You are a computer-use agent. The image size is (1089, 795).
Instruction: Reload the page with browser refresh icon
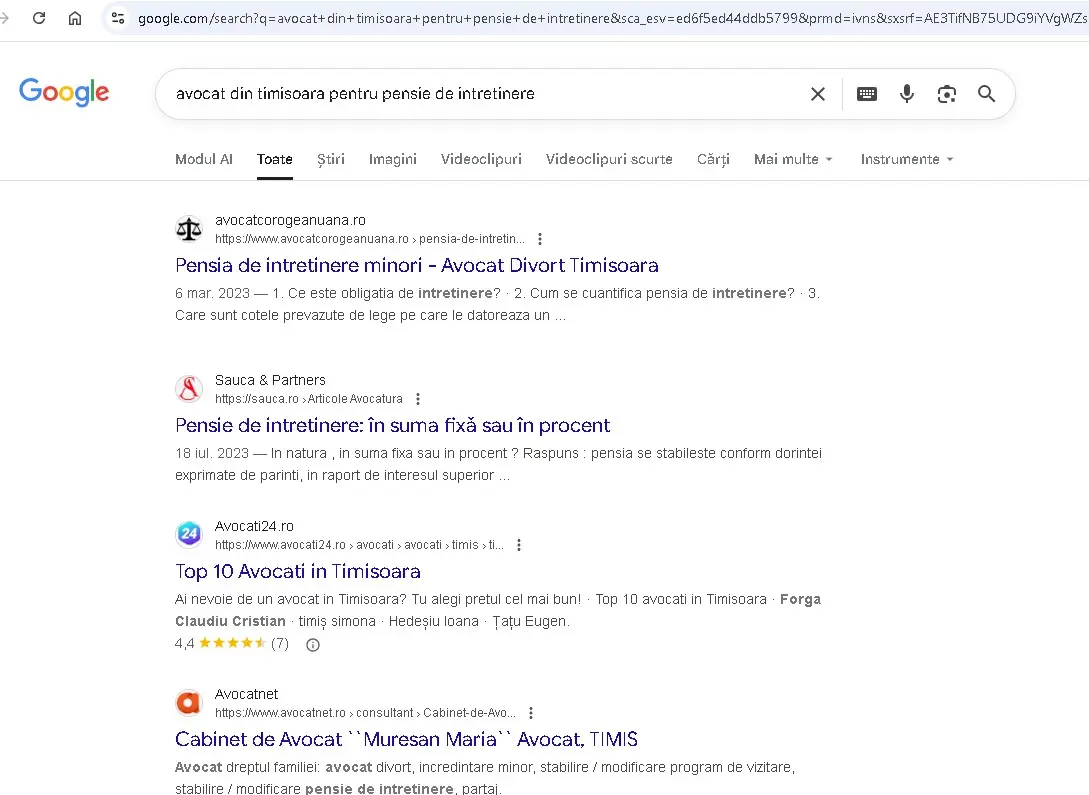[x=39, y=18]
